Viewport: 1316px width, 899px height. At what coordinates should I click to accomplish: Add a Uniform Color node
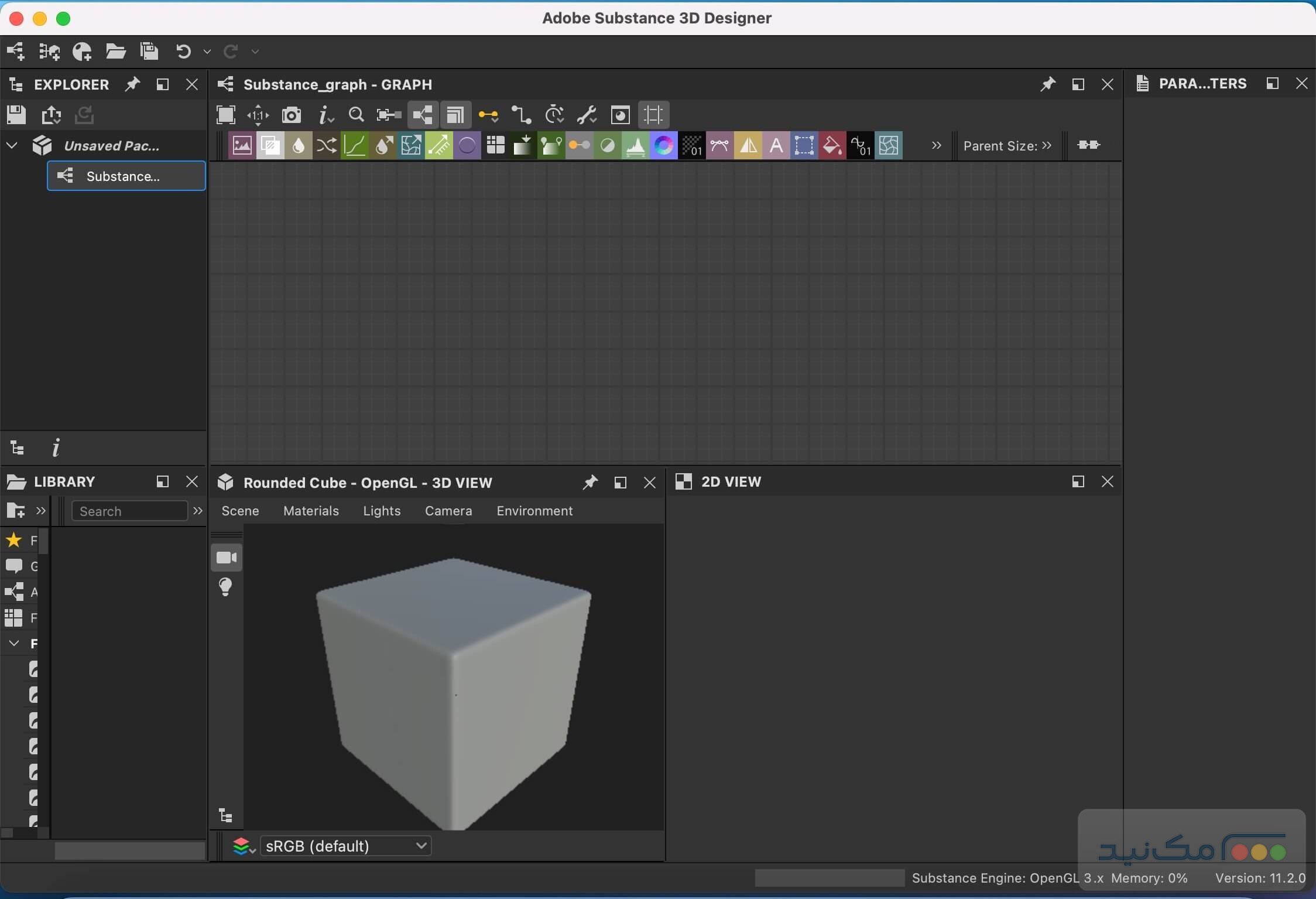467,146
